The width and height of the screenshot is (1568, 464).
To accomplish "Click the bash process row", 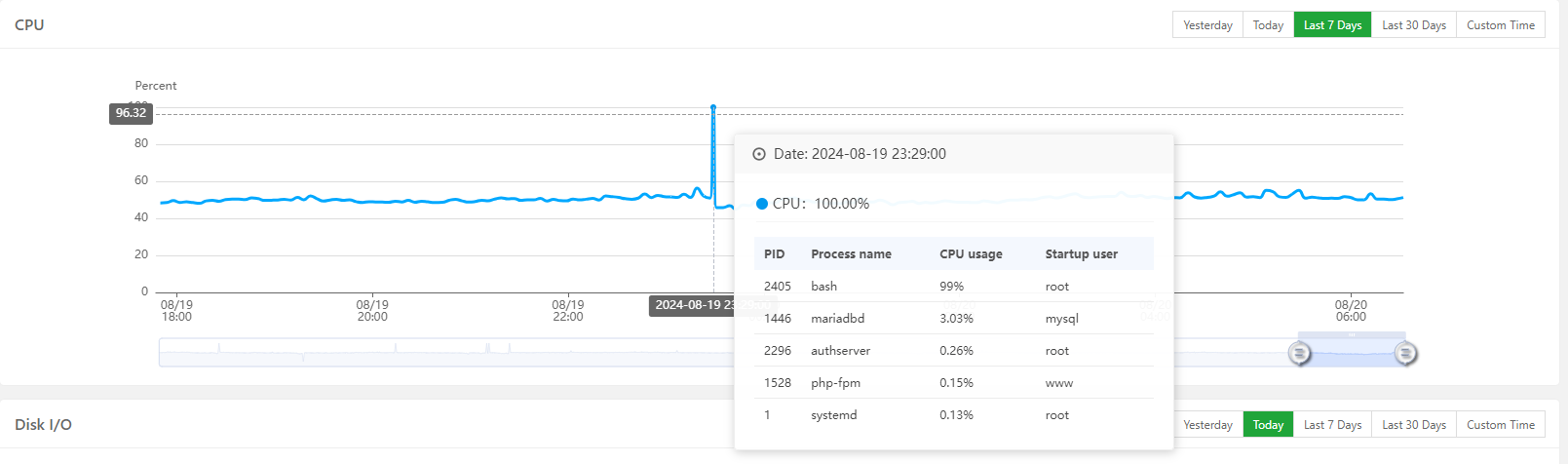I will pyautogui.click(x=953, y=287).
